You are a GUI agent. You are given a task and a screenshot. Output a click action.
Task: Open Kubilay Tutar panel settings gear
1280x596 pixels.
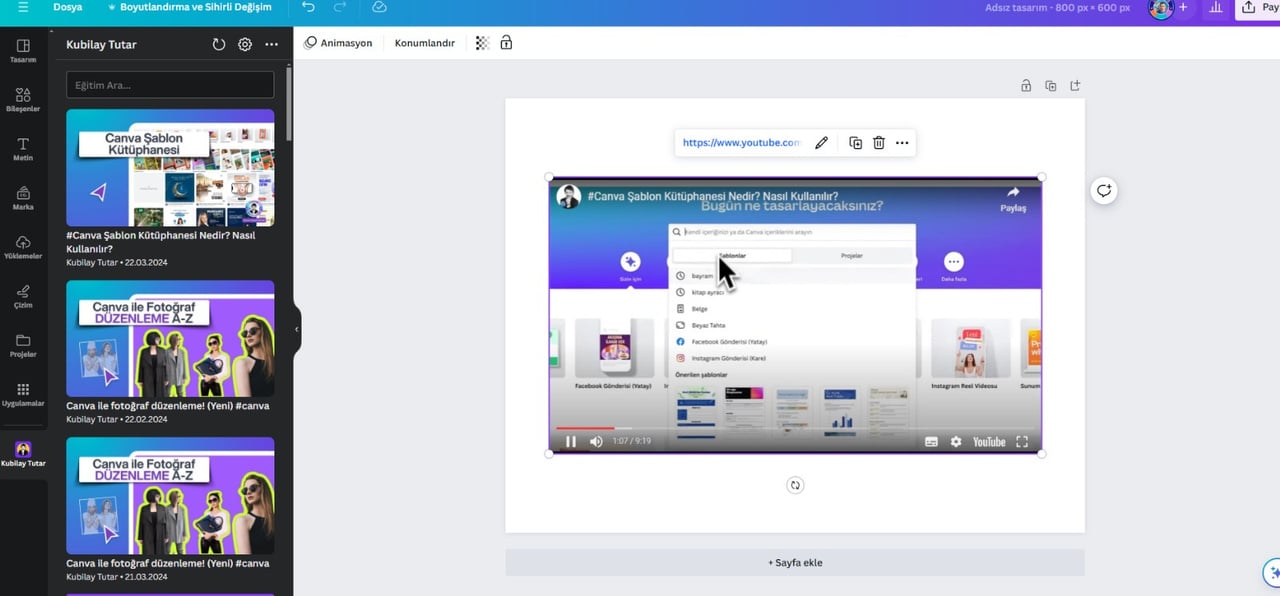245,44
